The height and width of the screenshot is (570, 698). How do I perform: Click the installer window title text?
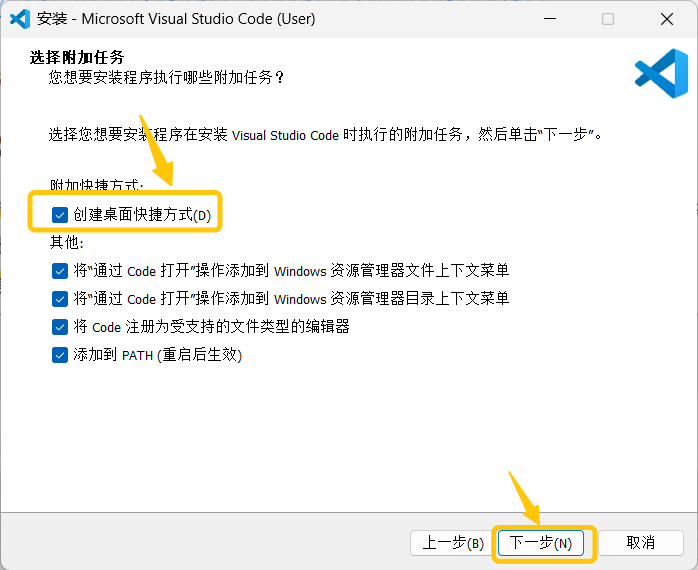coord(175,19)
